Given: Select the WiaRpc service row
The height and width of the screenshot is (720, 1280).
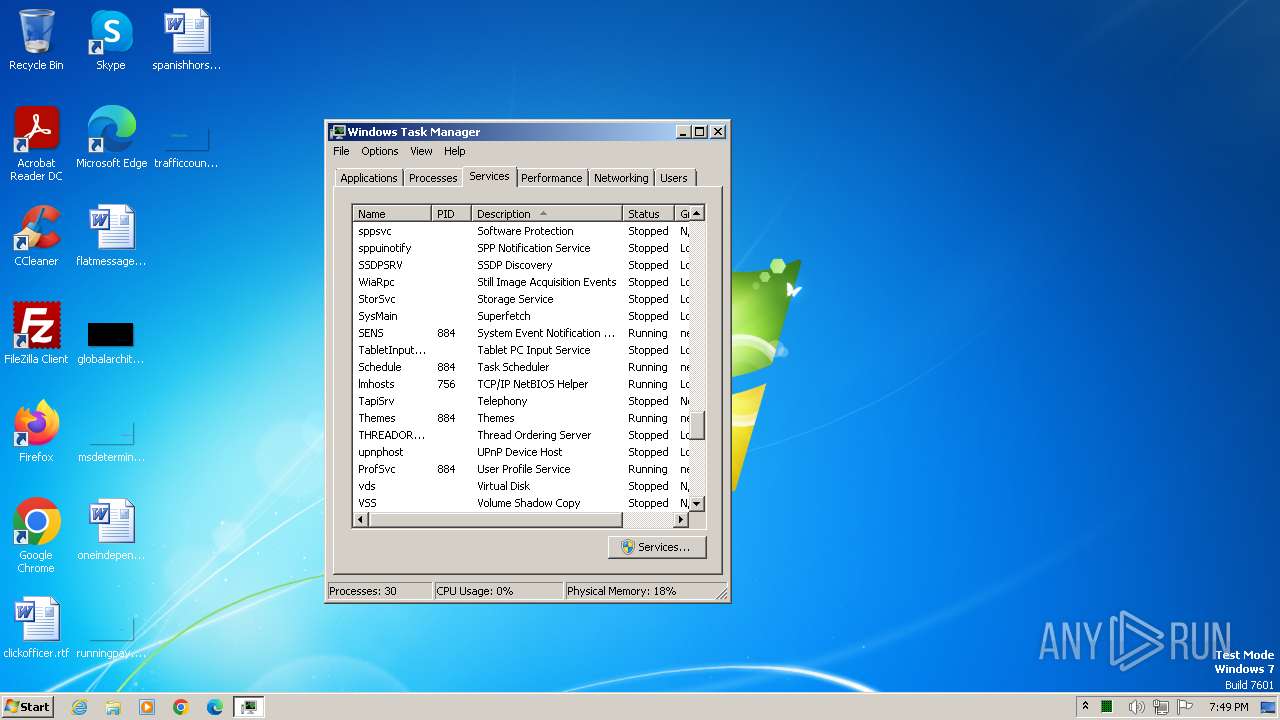Looking at the screenshot, I should 521,282.
